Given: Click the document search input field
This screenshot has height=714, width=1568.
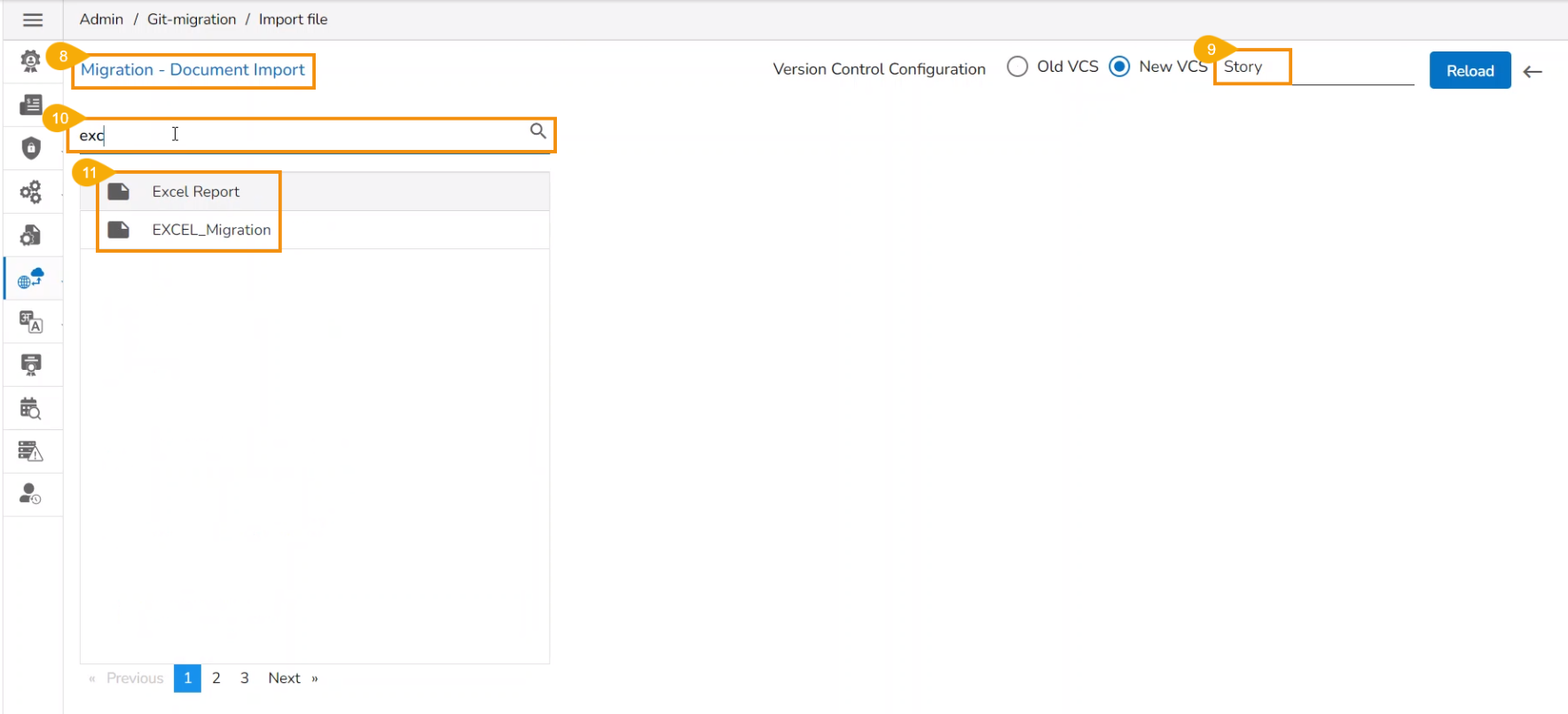Looking at the screenshot, I should point(302,135).
